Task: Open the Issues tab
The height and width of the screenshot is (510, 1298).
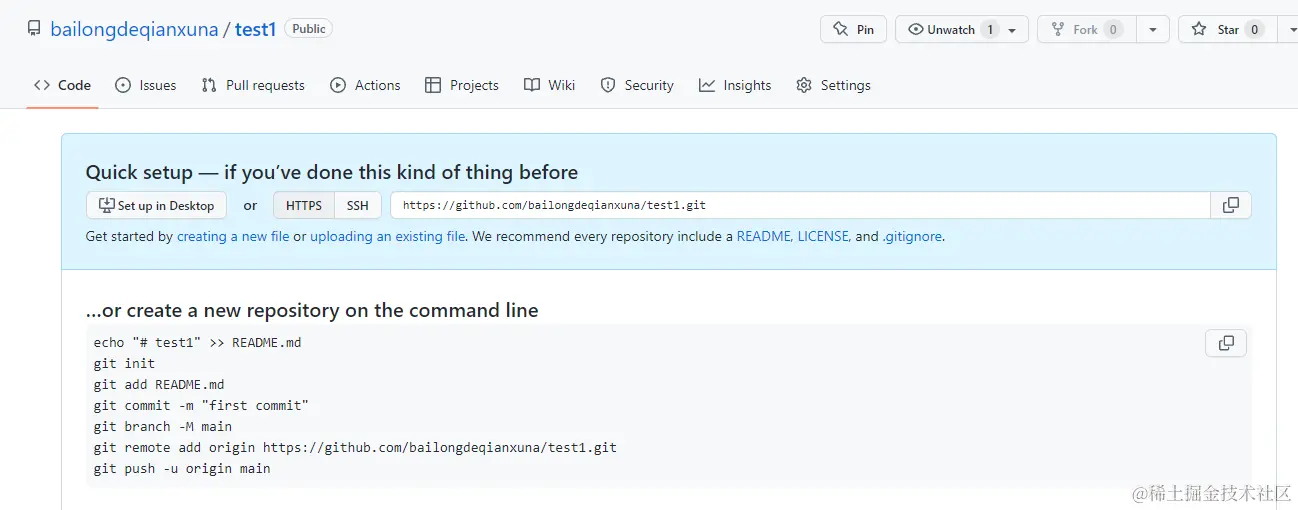Action: point(146,85)
